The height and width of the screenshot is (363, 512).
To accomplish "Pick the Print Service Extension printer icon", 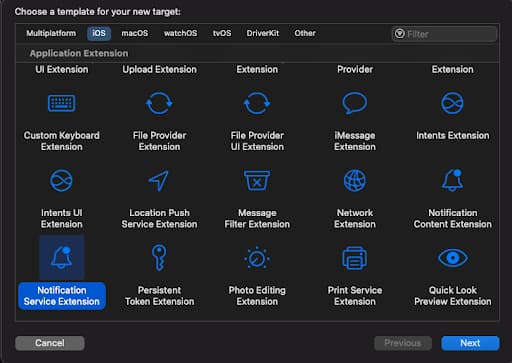I will (355, 258).
